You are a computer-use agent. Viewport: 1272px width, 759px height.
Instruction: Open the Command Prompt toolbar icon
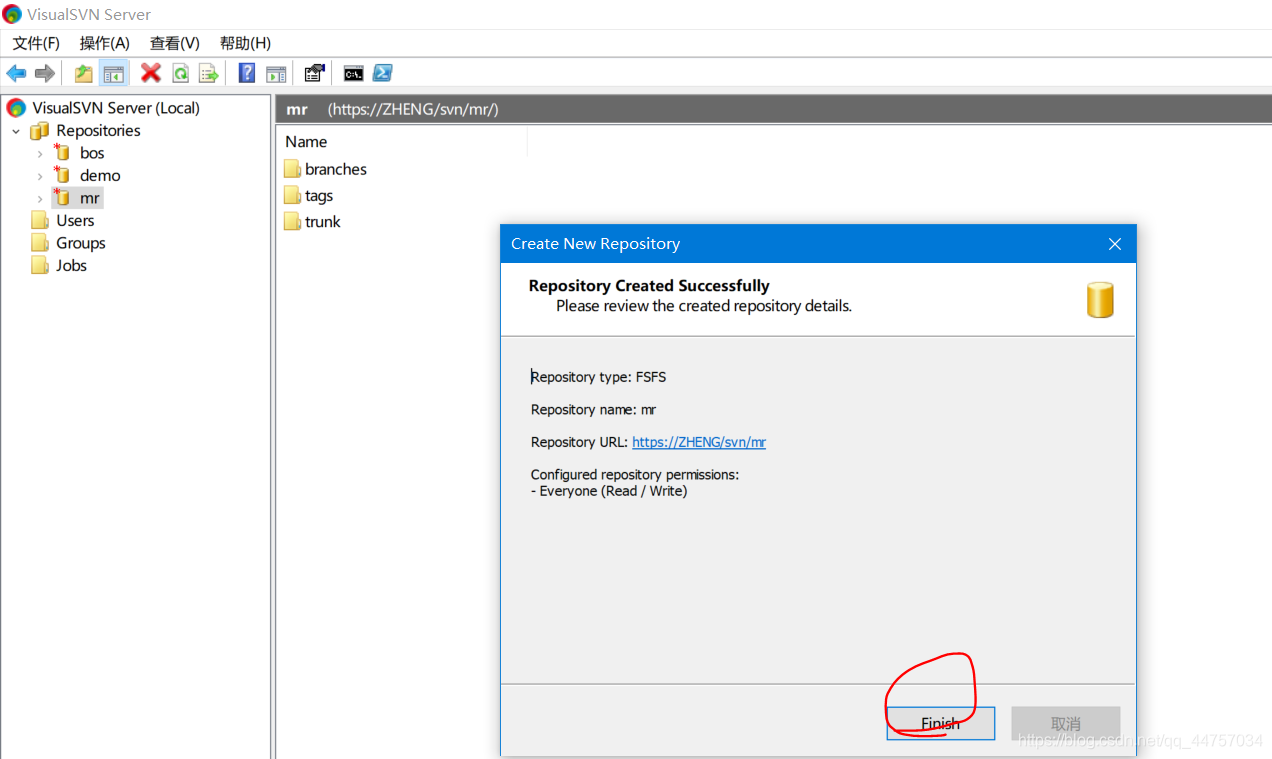point(353,73)
